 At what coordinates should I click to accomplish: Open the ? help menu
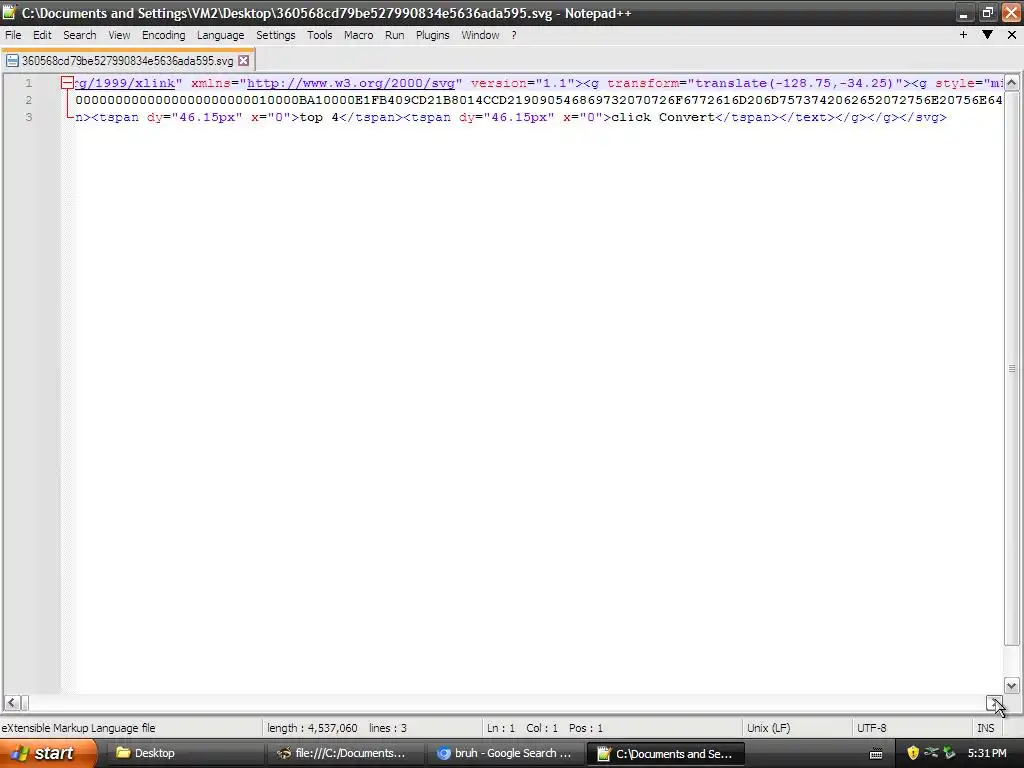tap(514, 35)
